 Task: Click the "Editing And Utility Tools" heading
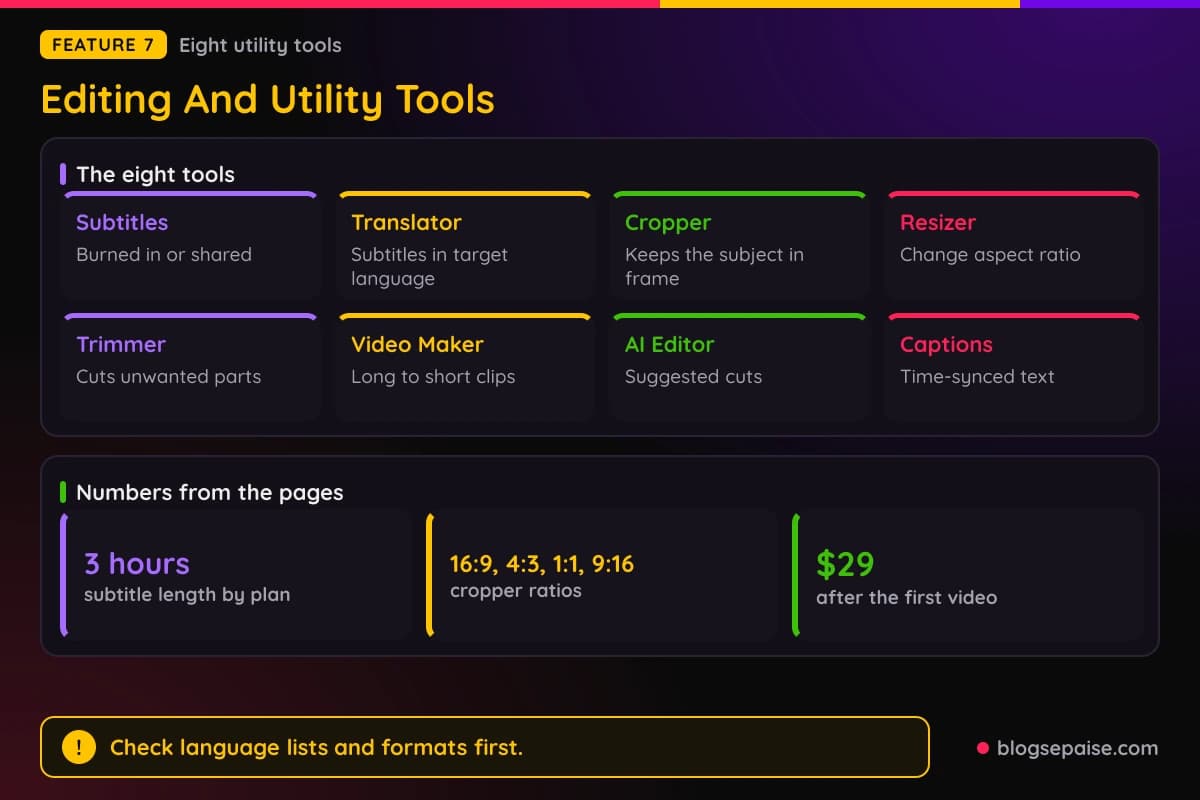click(x=268, y=99)
